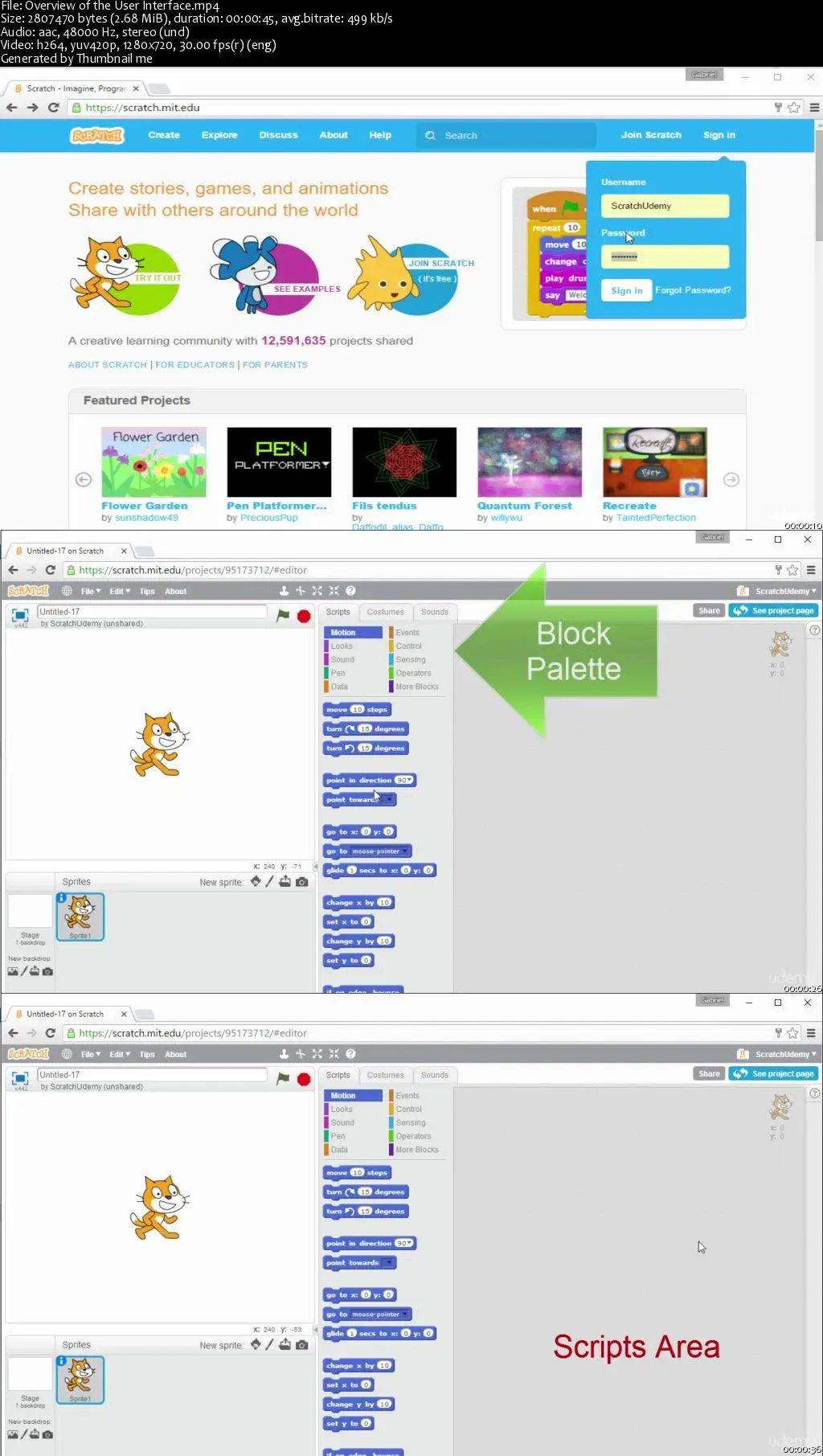This screenshot has width=823, height=1456.
Task: Select the Delete scissors tool in the 00:00:26 frame
Action: tap(301, 591)
